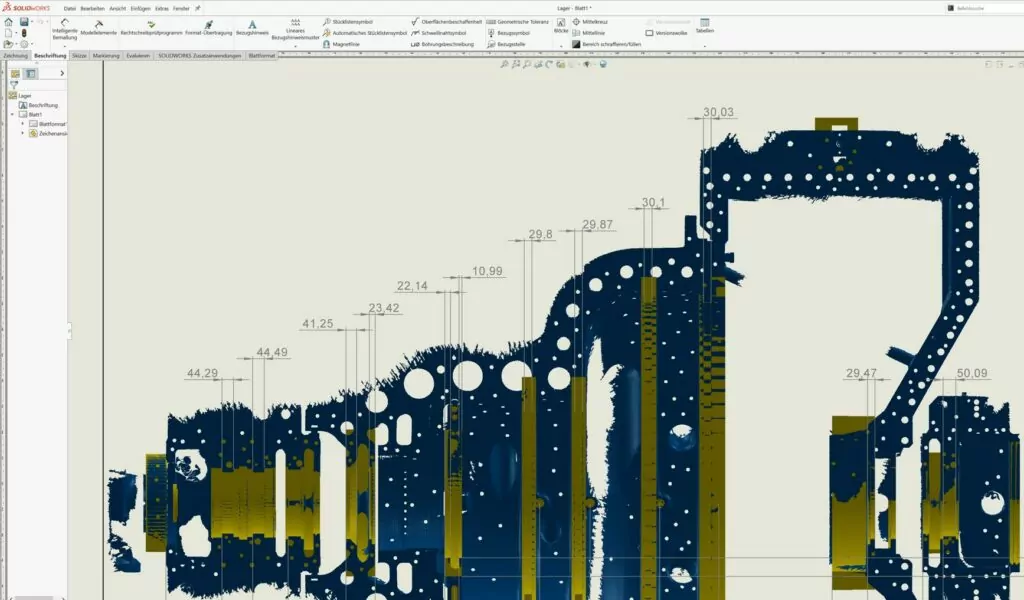Collapse the Blatt1 tree node
1024x600 pixels.
(x=12, y=115)
